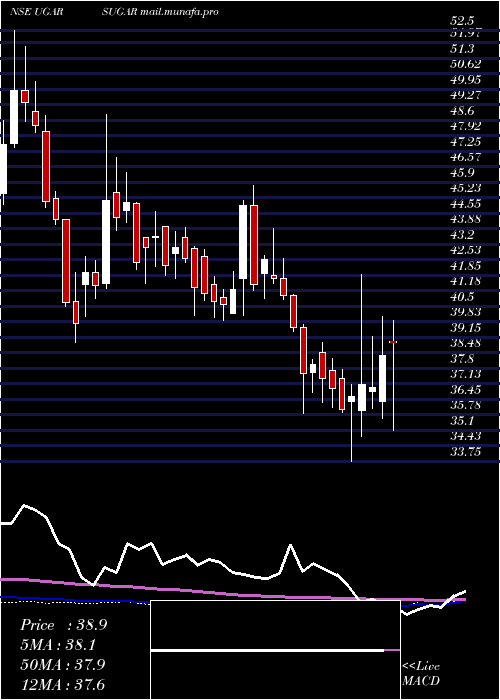
Task: Click the 44.55 price axis label
Action: 466,204
